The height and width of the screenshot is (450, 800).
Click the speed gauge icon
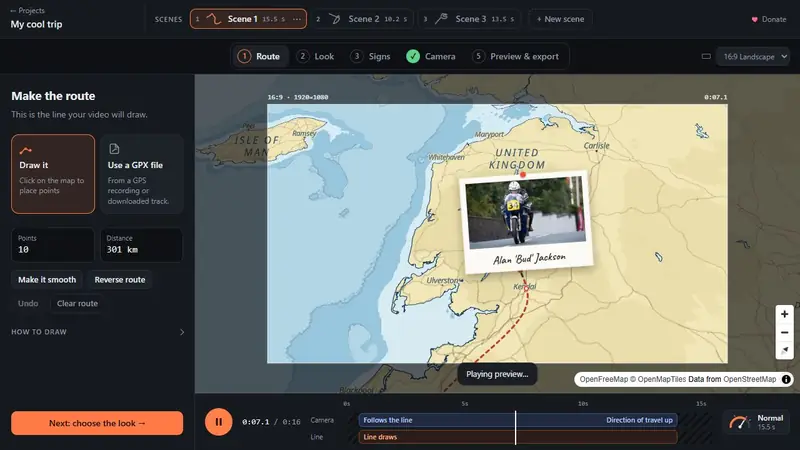coord(739,422)
